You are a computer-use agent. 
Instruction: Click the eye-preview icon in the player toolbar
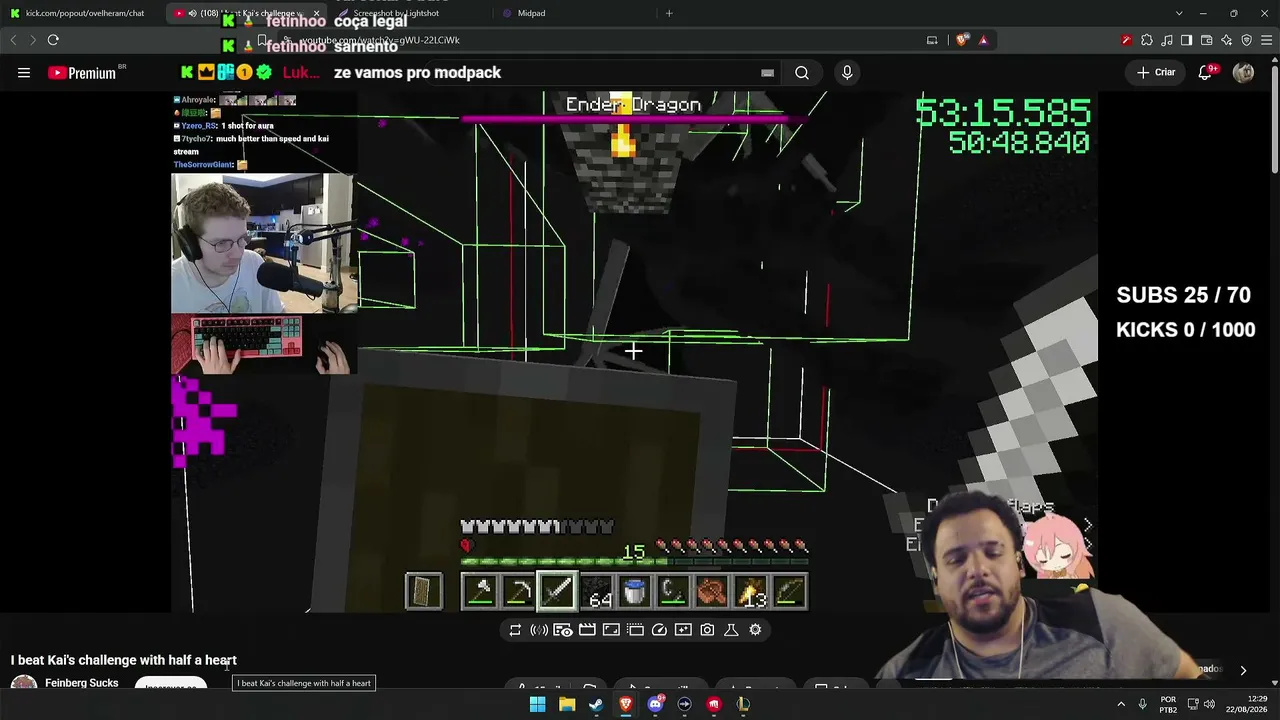(x=563, y=630)
